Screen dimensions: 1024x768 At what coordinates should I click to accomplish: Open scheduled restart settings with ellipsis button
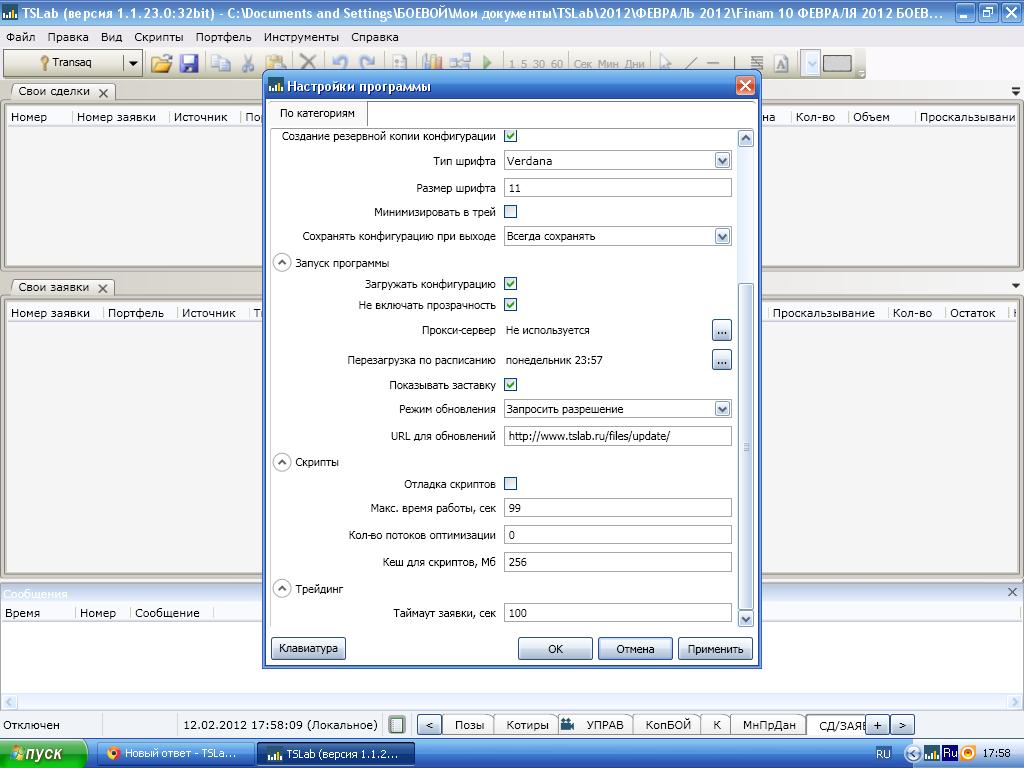point(721,360)
